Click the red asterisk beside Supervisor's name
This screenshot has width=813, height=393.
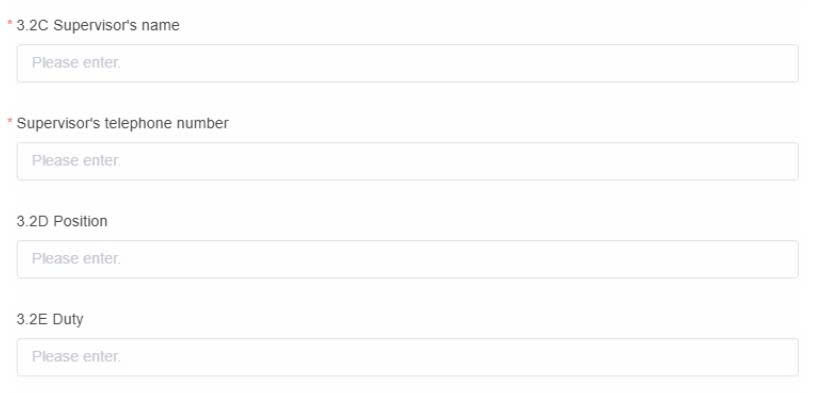(x=9, y=23)
